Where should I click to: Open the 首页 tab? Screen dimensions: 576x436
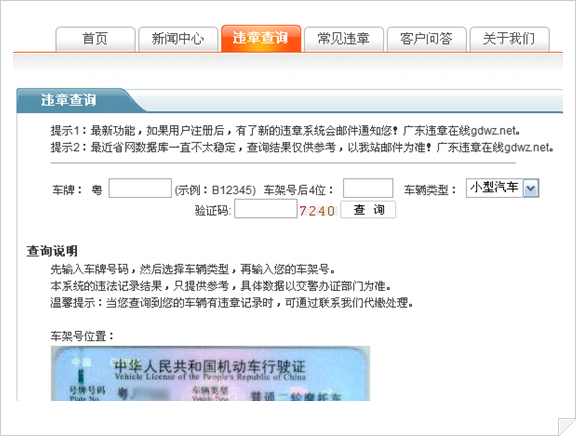click(x=95, y=39)
